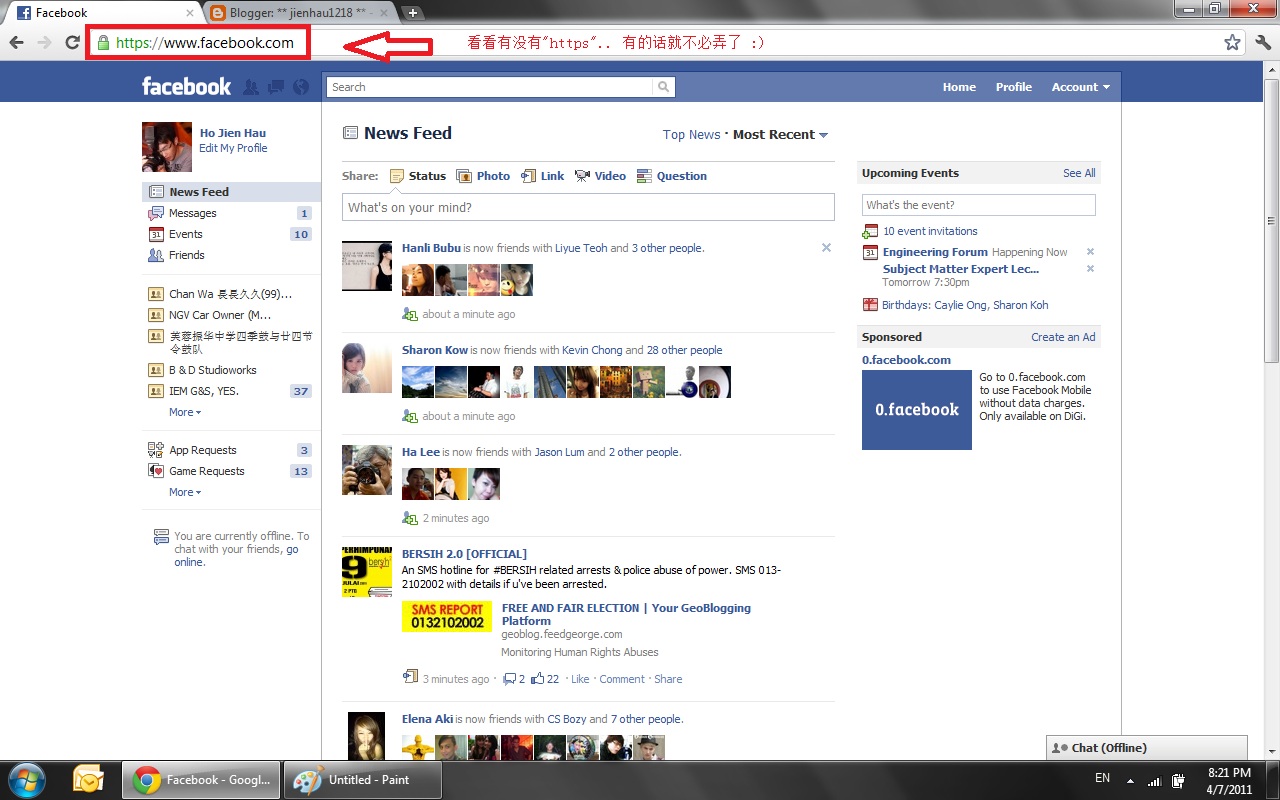1280x800 pixels.
Task: Open Outlook icon in taskbar
Action: point(88,779)
